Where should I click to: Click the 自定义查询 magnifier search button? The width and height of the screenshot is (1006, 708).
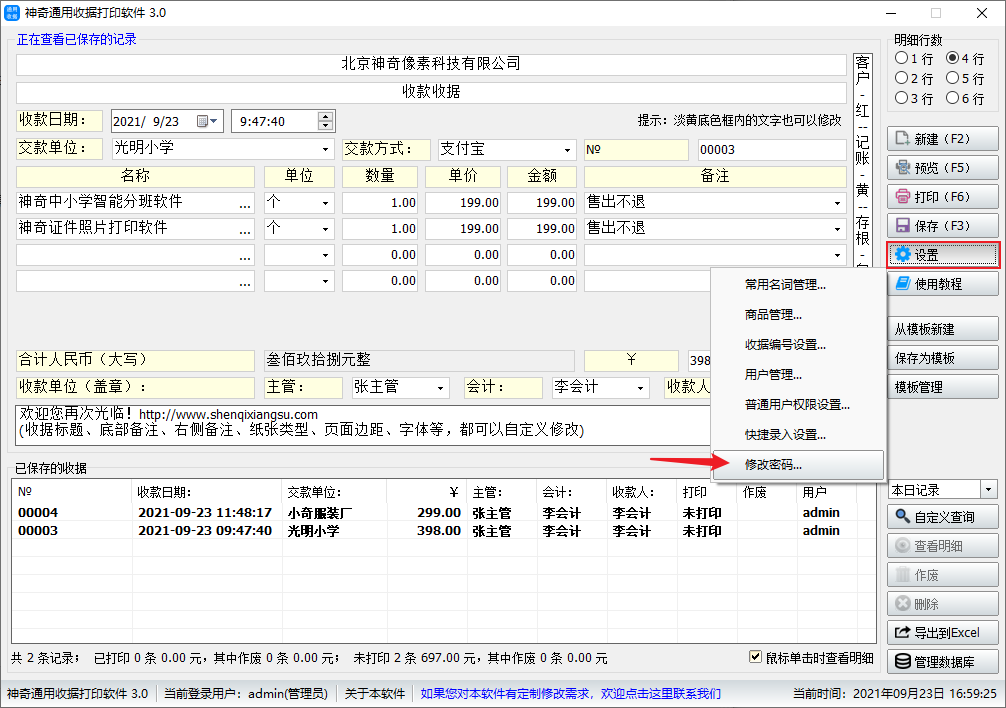[903, 517]
